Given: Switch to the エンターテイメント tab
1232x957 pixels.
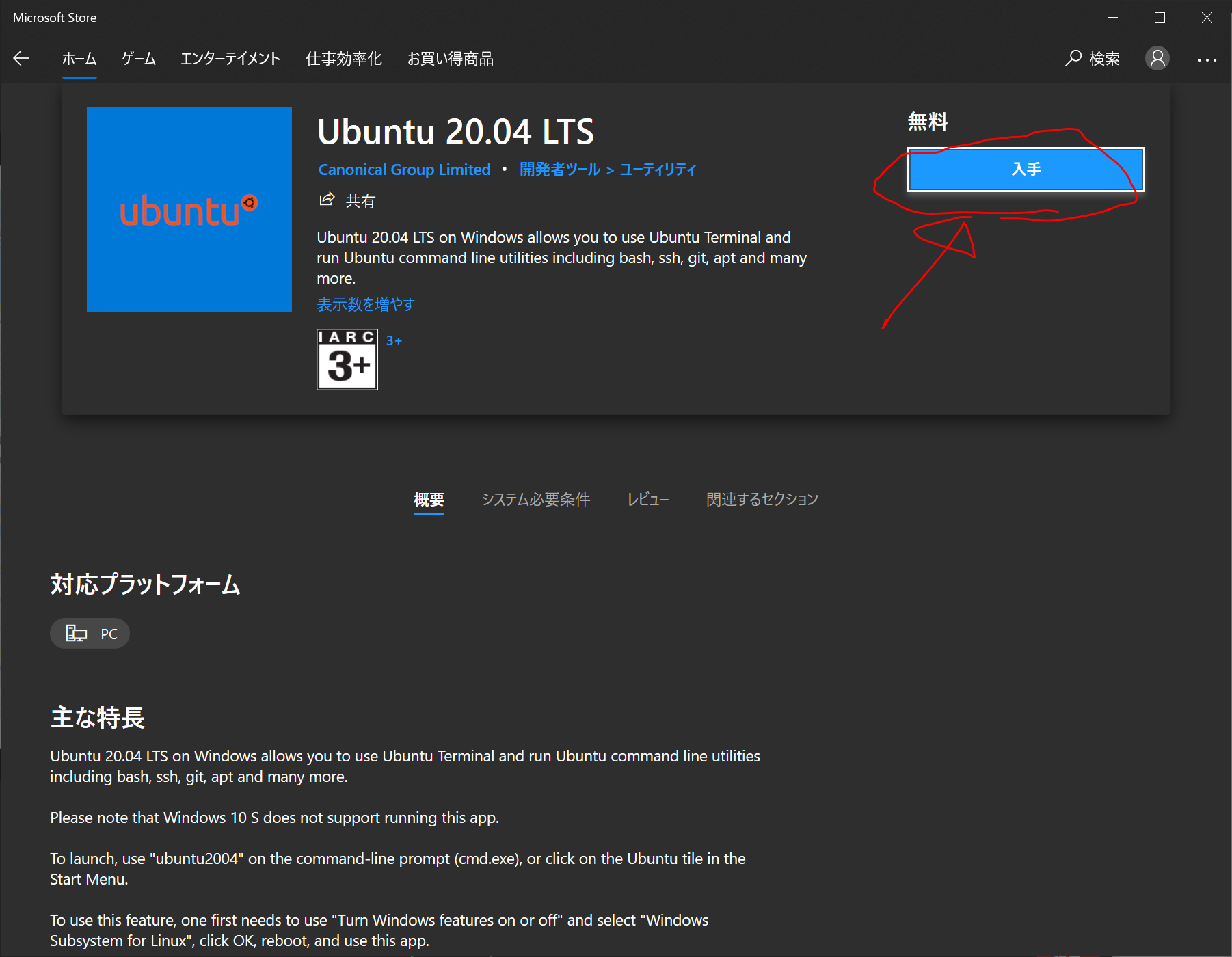Looking at the screenshot, I should (230, 59).
